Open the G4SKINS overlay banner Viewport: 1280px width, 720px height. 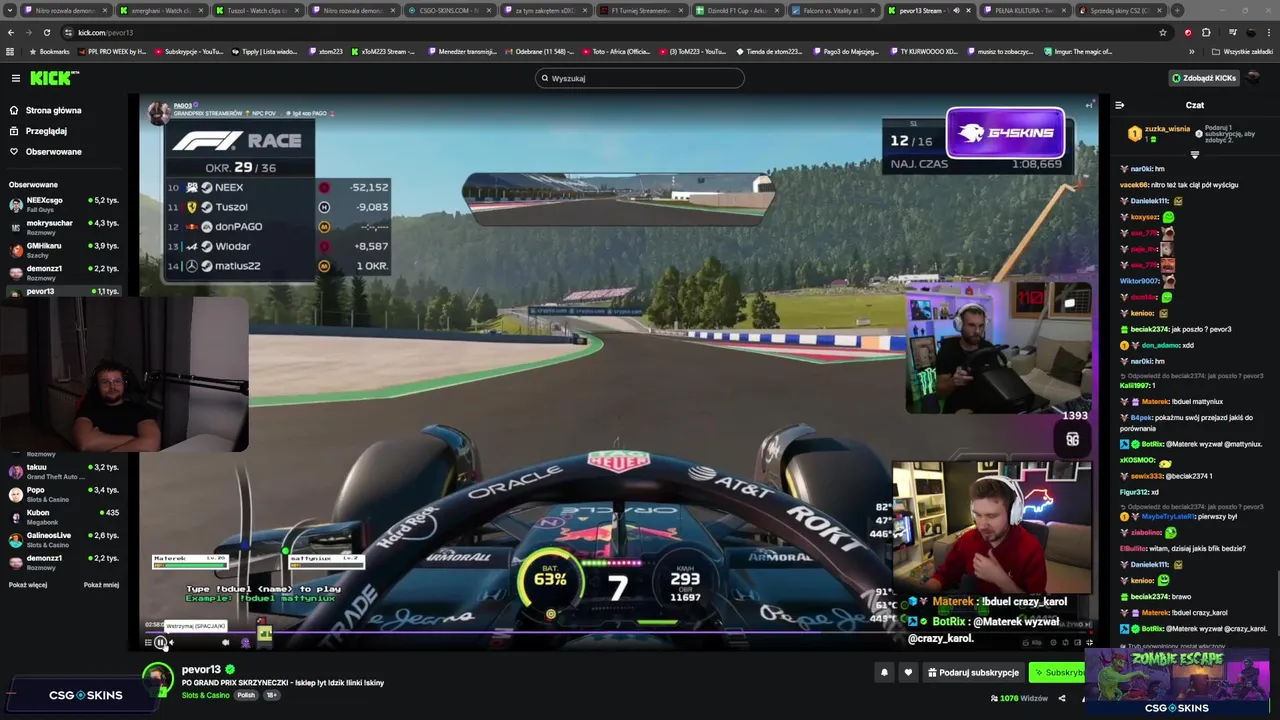tap(1005, 133)
